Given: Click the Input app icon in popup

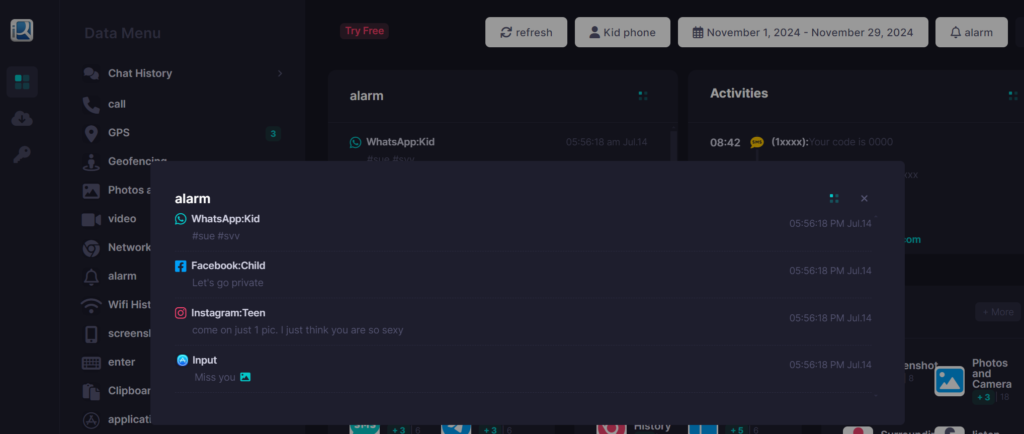Looking at the screenshot, I should pyautogui.click(x=182, y=360).
